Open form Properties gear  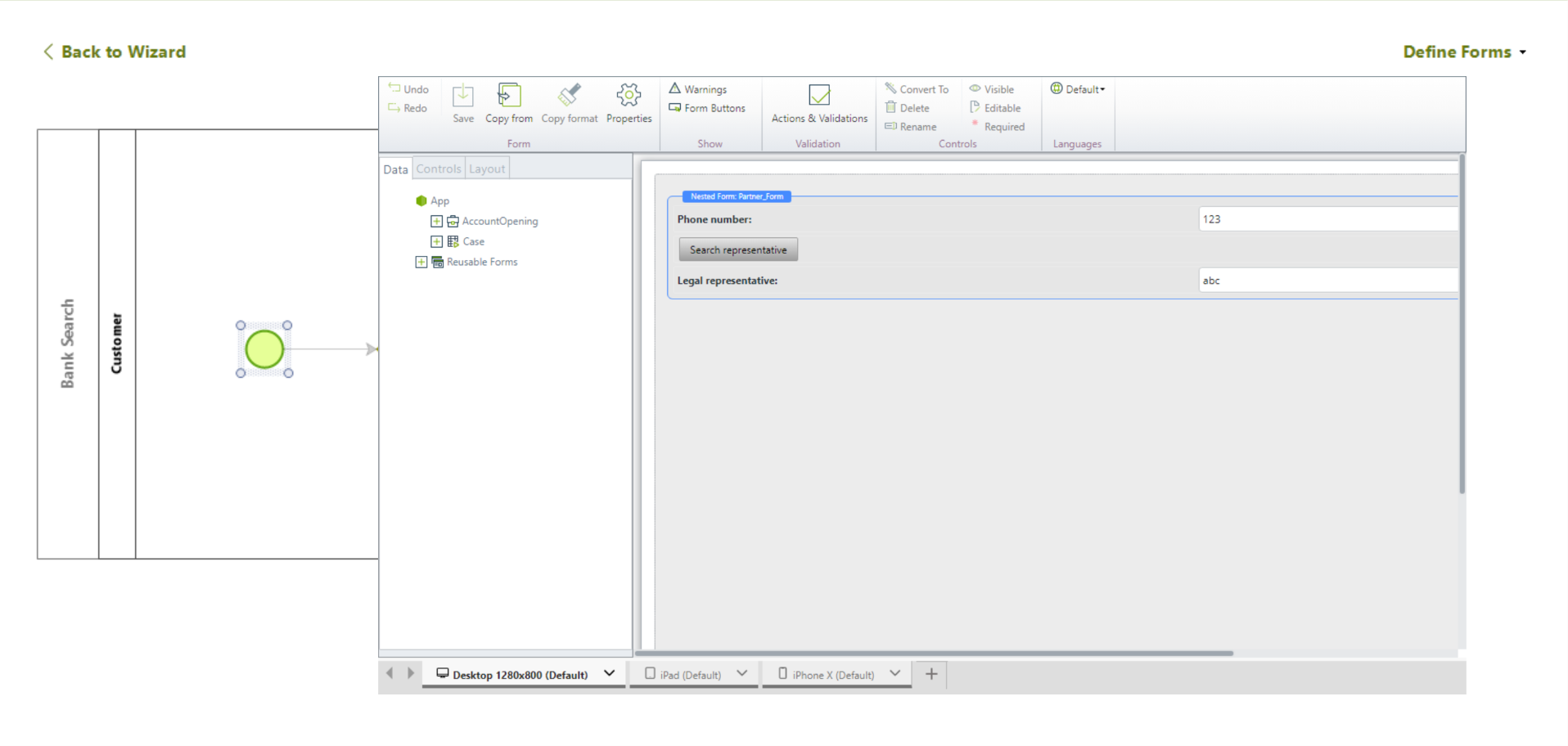coord(629,97)
